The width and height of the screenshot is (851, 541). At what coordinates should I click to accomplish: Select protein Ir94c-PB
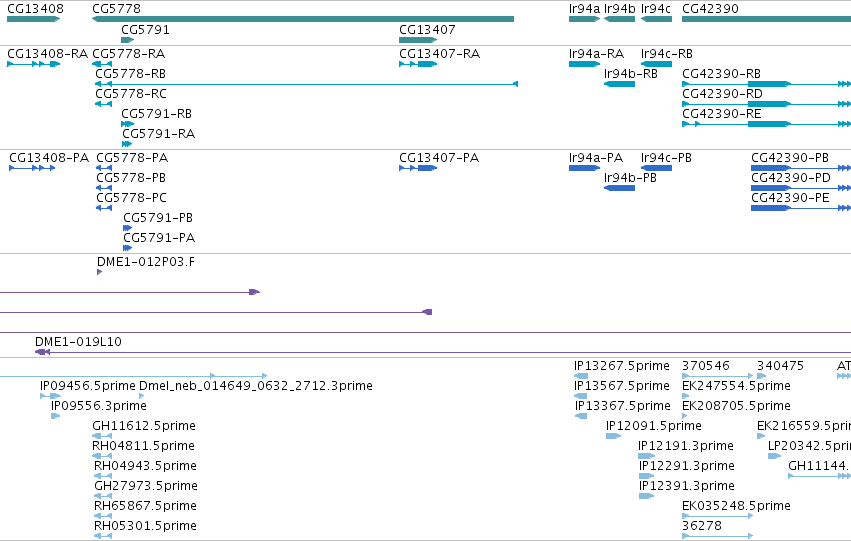tap(666, 158)
